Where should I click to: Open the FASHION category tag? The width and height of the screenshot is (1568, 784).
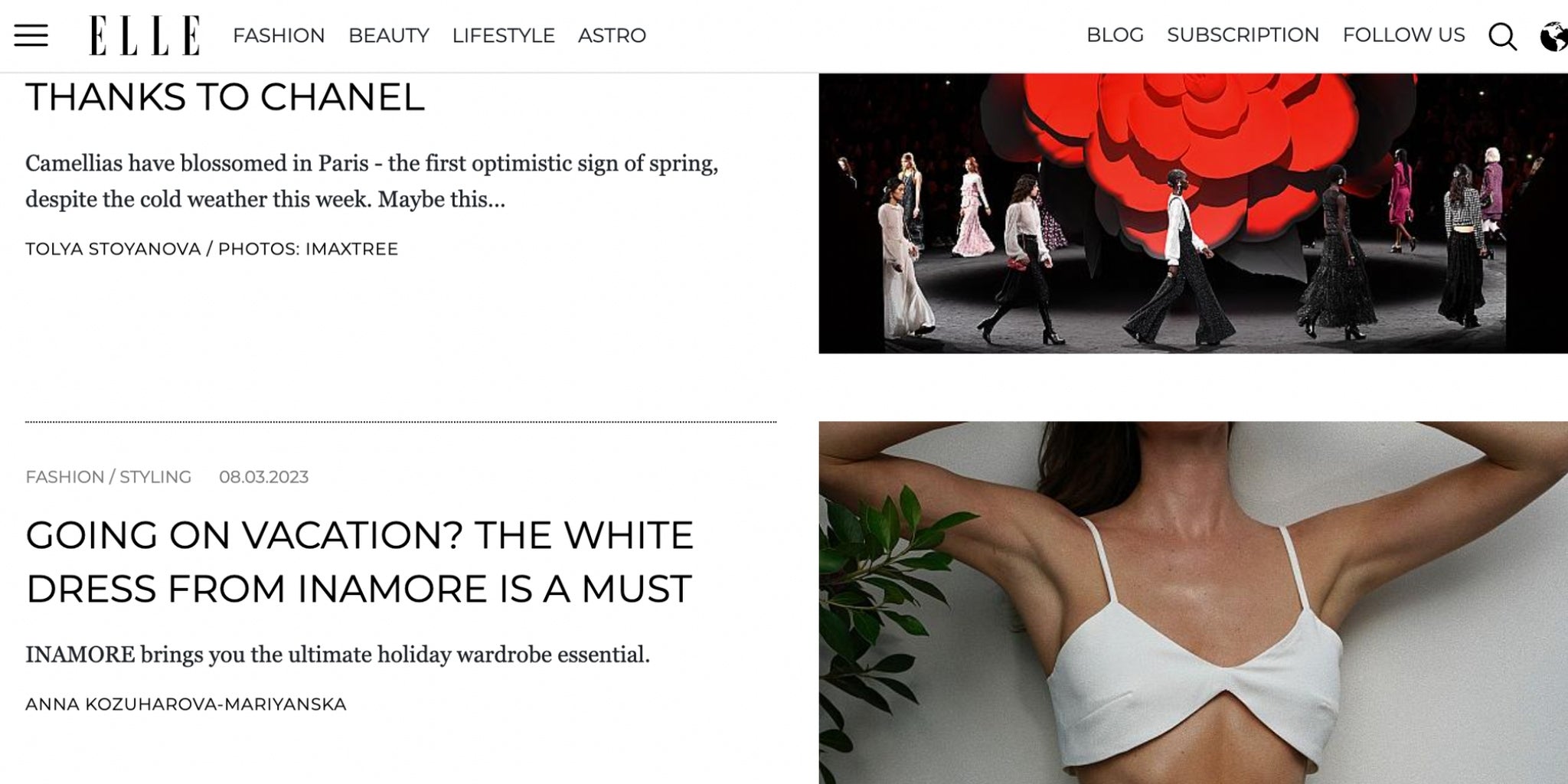pyautogui.click(x=64, y=477)
